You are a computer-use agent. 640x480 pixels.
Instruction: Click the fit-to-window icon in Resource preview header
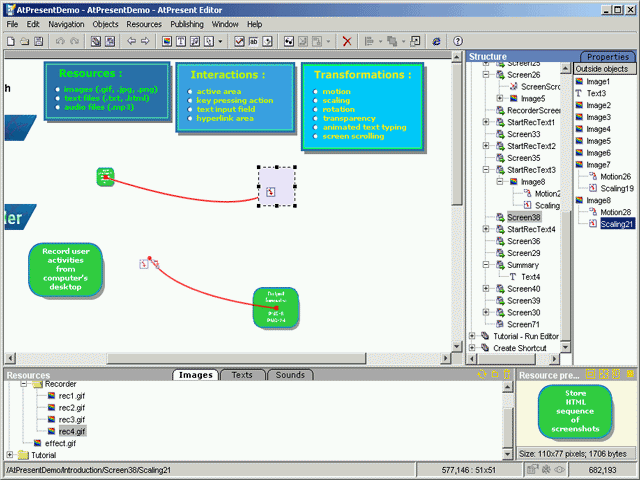tap(603, 374)
